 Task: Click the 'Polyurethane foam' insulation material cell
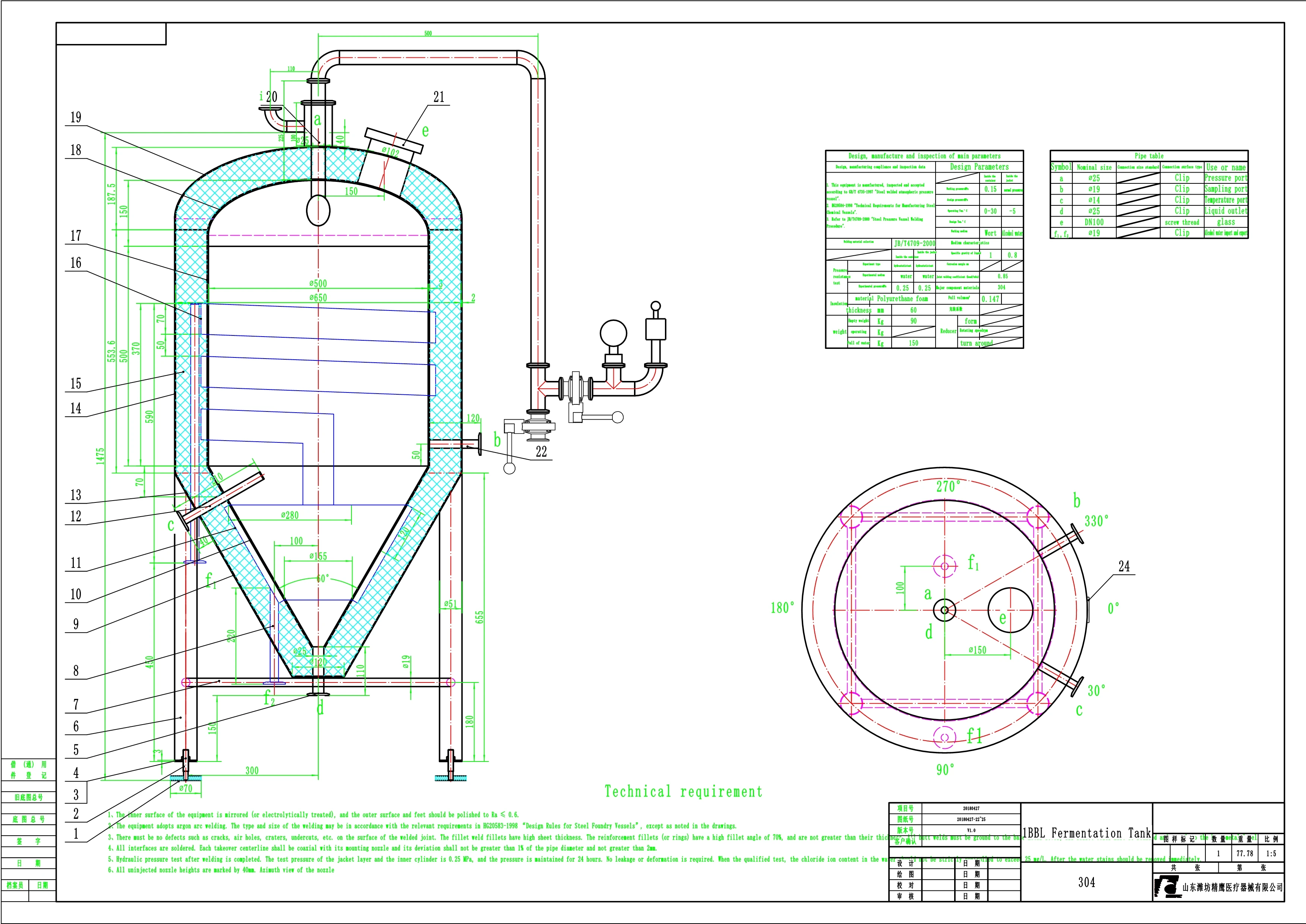click(902, 298)
